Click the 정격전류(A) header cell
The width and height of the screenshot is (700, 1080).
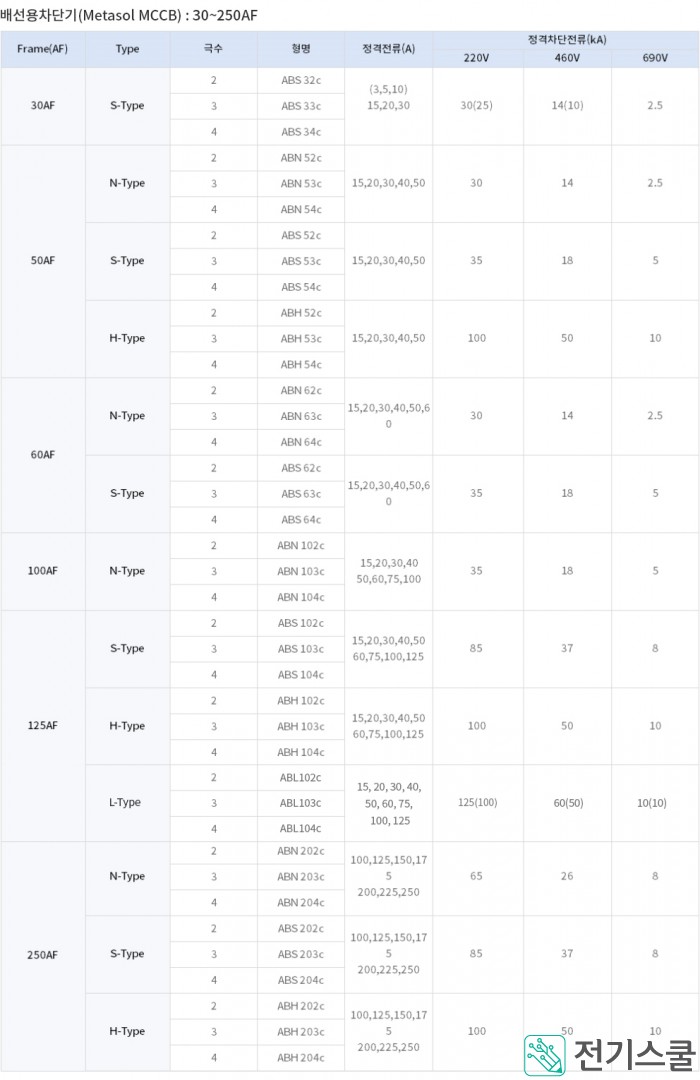point(388,49)
